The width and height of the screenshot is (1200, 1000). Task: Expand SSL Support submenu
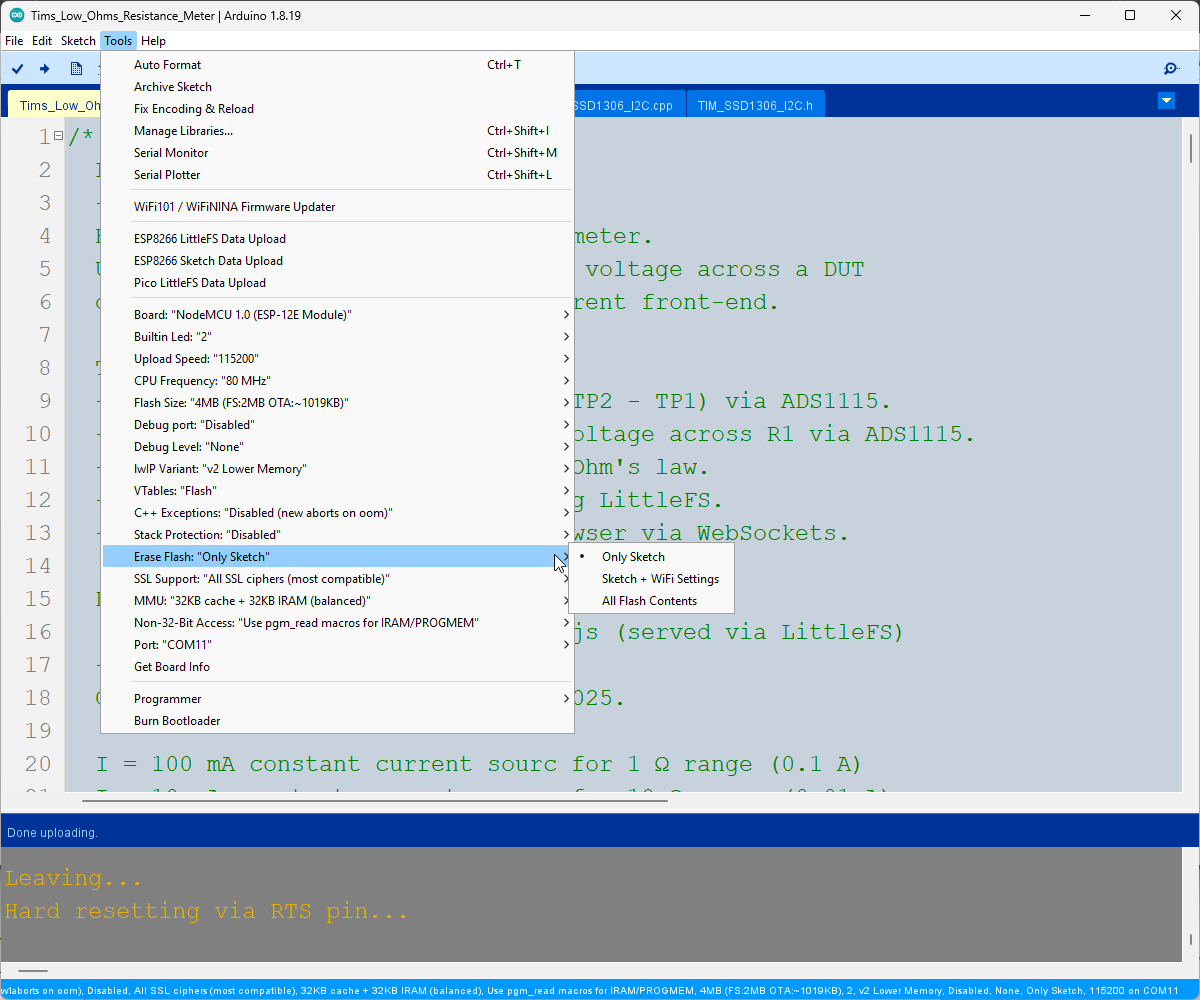pos(338,579)
